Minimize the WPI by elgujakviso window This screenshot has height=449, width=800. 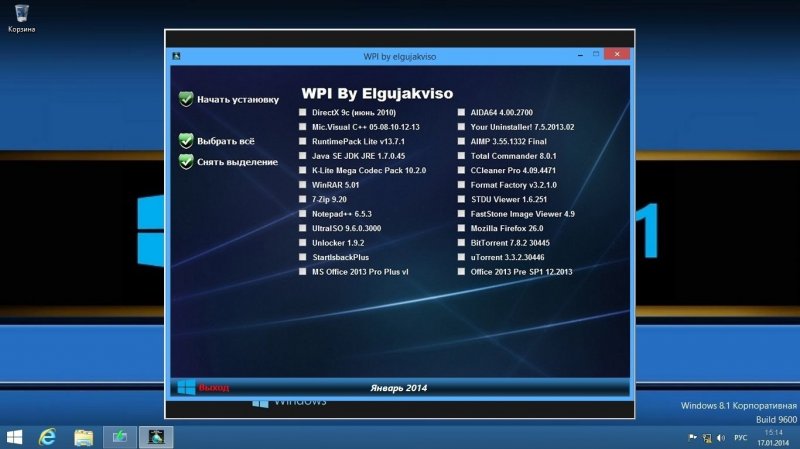[580, 55]
